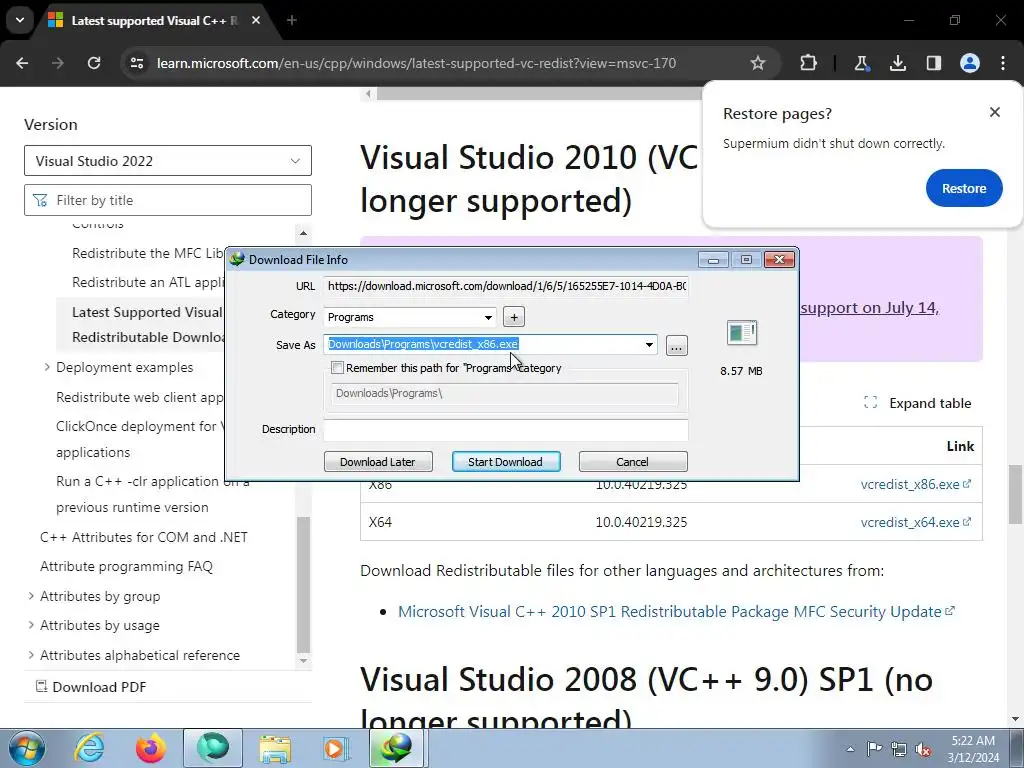Screen dimensions: 1024x768
Task: Open Redistribute web client applications item
Action: click(140, 397)
